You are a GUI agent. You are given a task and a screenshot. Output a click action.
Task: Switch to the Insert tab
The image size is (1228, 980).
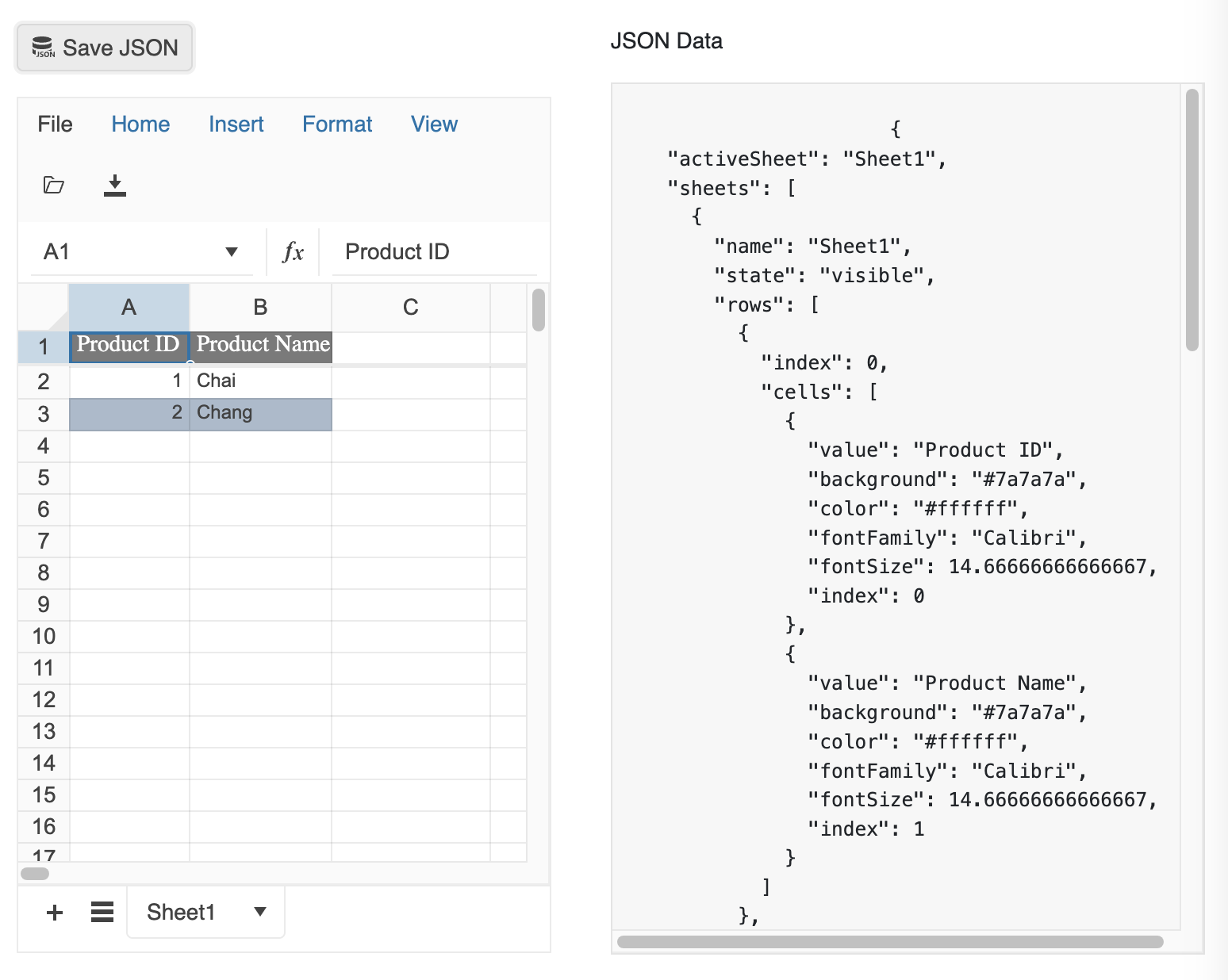tap(236, 124)
